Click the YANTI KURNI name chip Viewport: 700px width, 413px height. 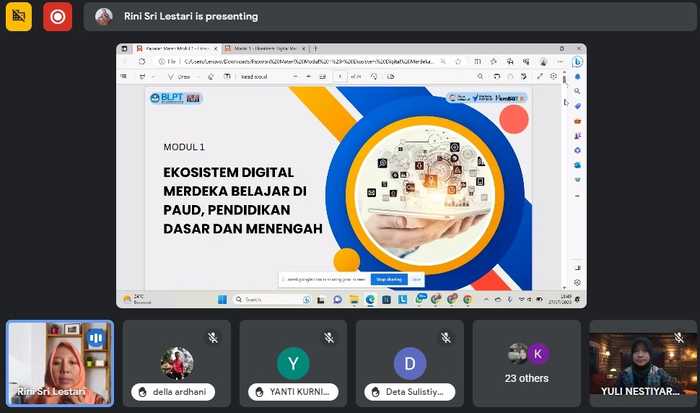click(x=293, y=392)
